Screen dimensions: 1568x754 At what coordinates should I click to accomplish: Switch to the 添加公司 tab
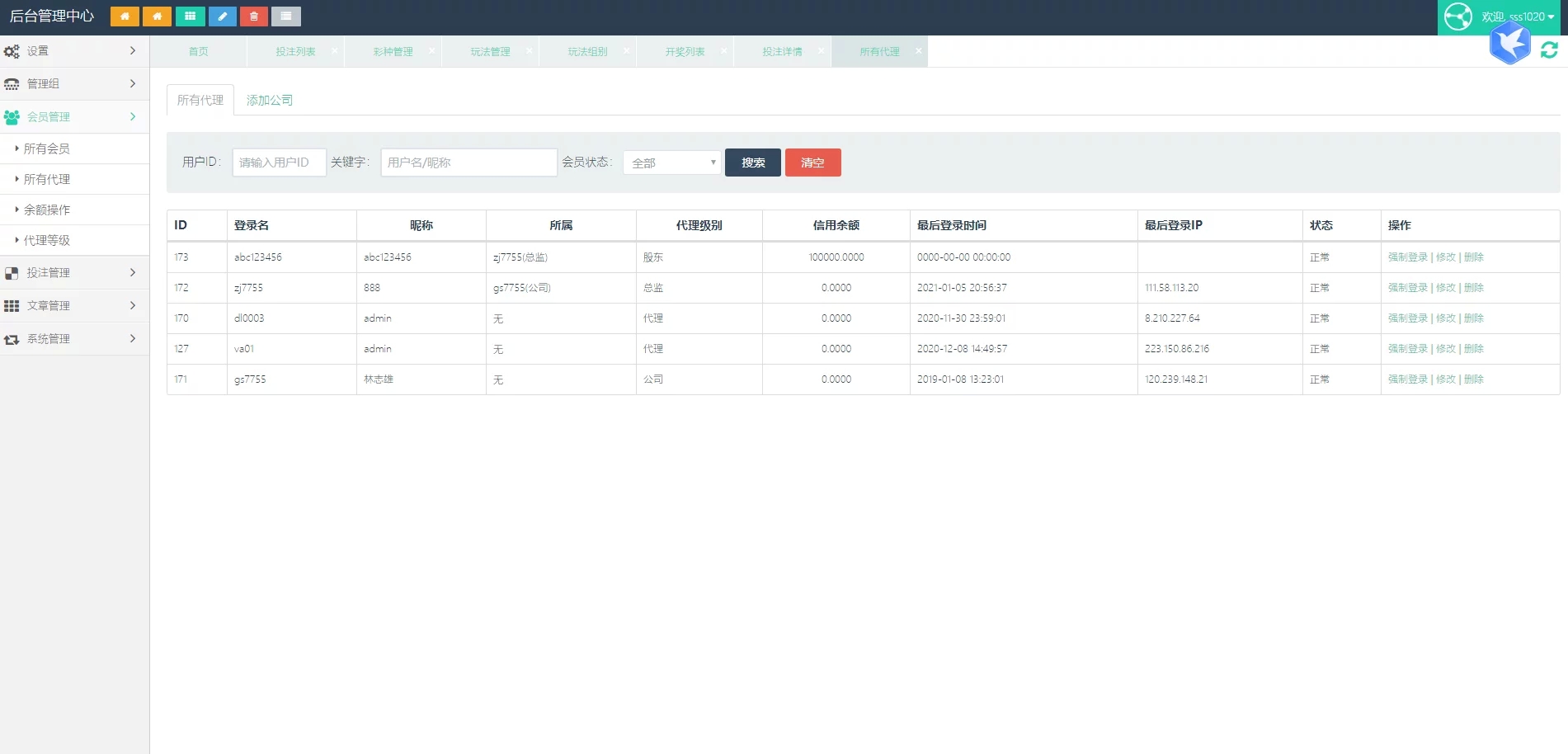click(270, 100)
